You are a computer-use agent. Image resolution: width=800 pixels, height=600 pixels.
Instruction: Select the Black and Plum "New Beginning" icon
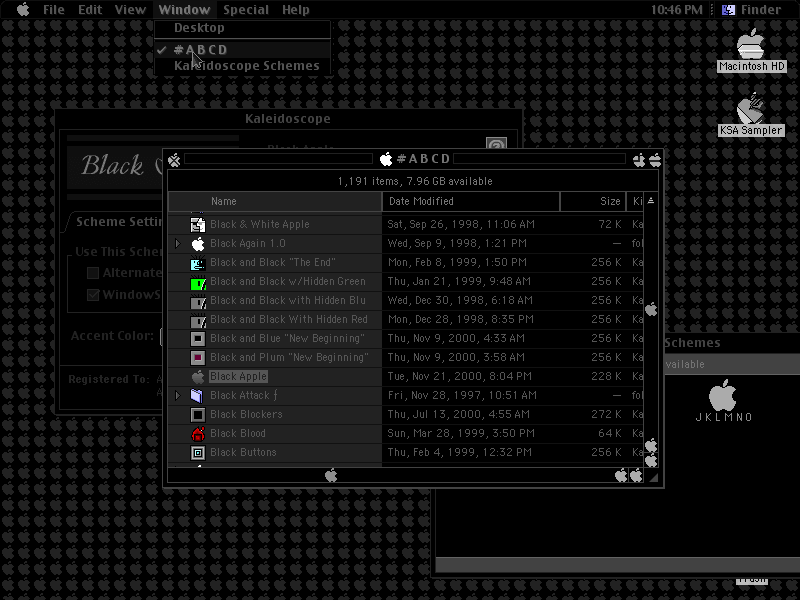pyautogui.click(x=198, y=358)
